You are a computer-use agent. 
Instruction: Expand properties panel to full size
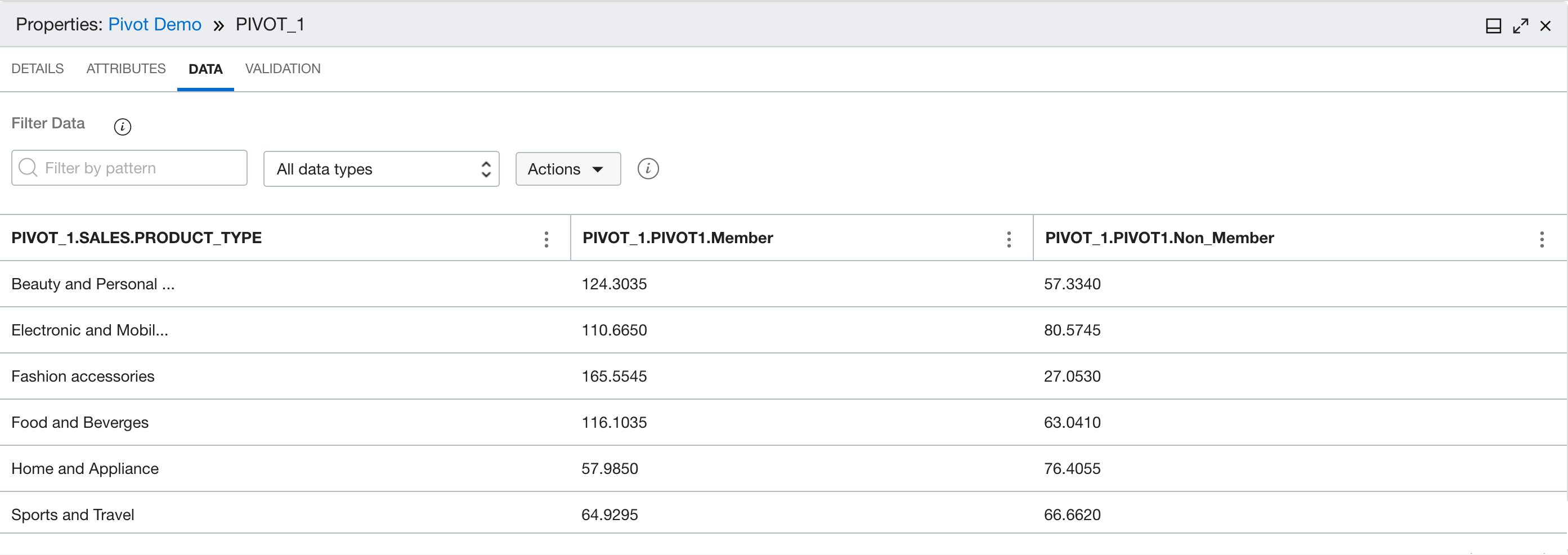tap(1520, 25)
